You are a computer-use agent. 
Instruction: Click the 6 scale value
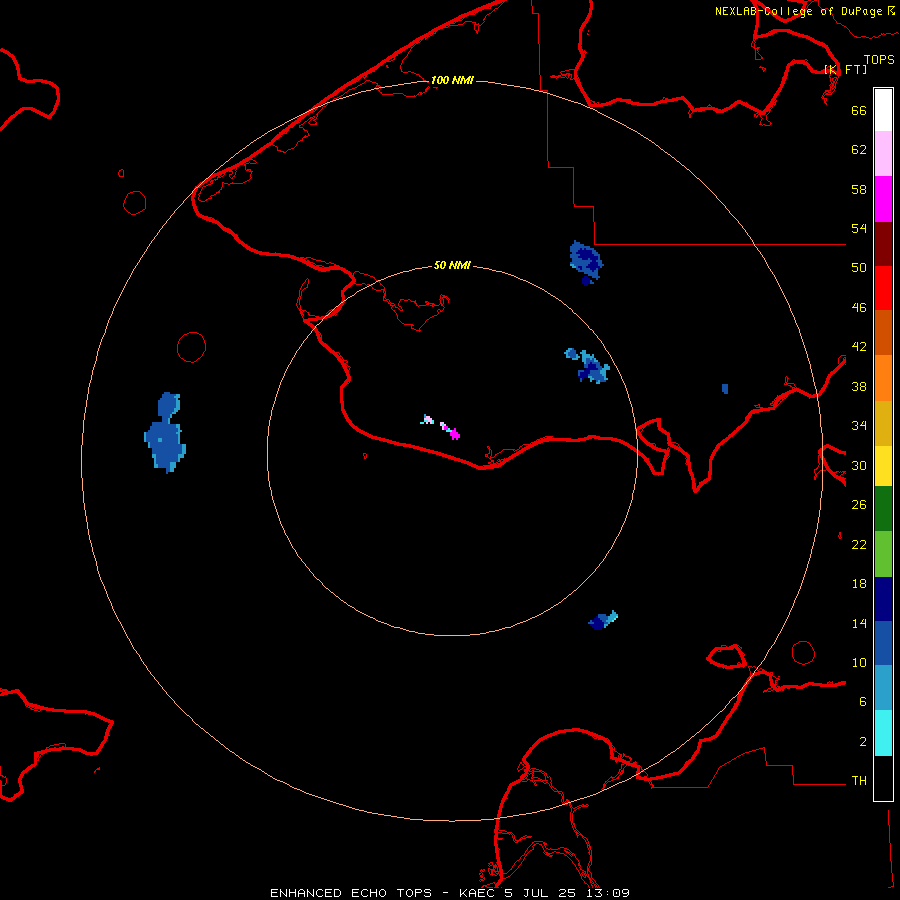point(863,702)
